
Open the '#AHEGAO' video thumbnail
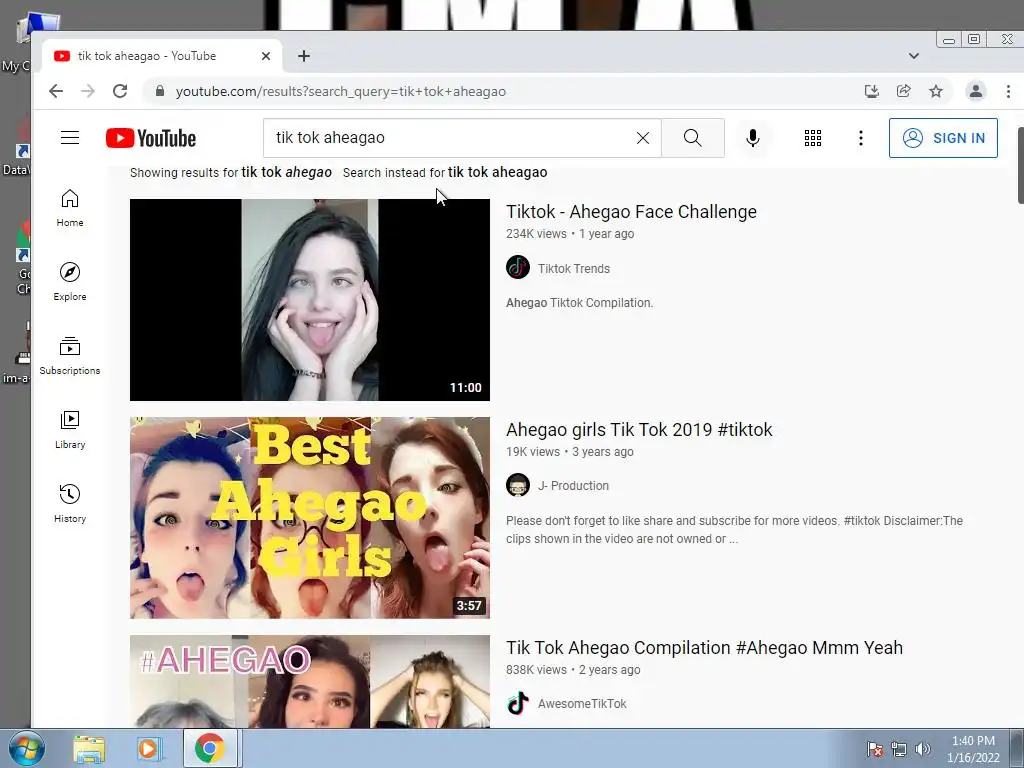tap(310, 681)
